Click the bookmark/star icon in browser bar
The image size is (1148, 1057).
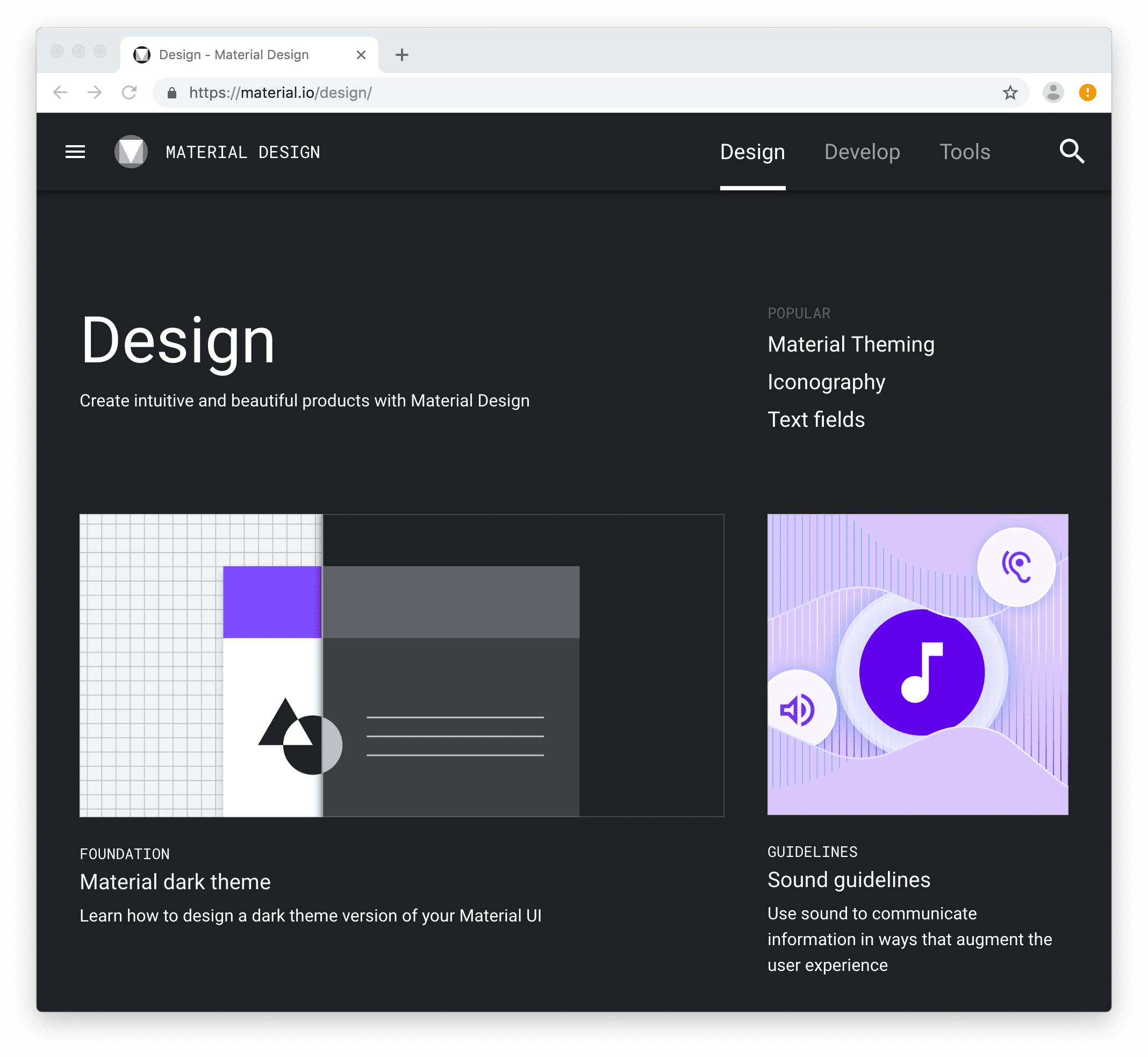point(1011,92)
